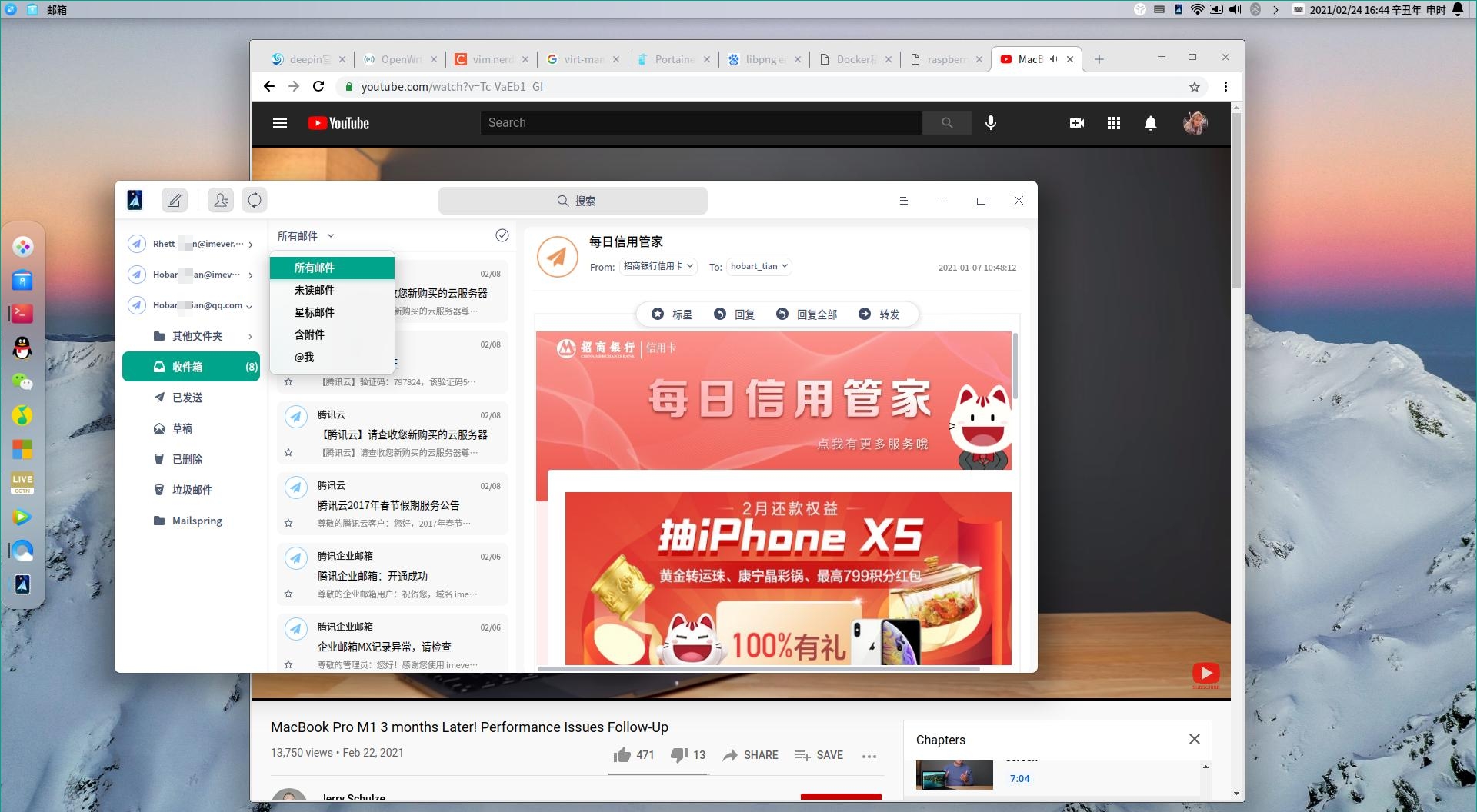Viewport: 1477px width, 812px height.
Task: Open the 垃圾邮件 spam folder
Action: click(192, 490)
